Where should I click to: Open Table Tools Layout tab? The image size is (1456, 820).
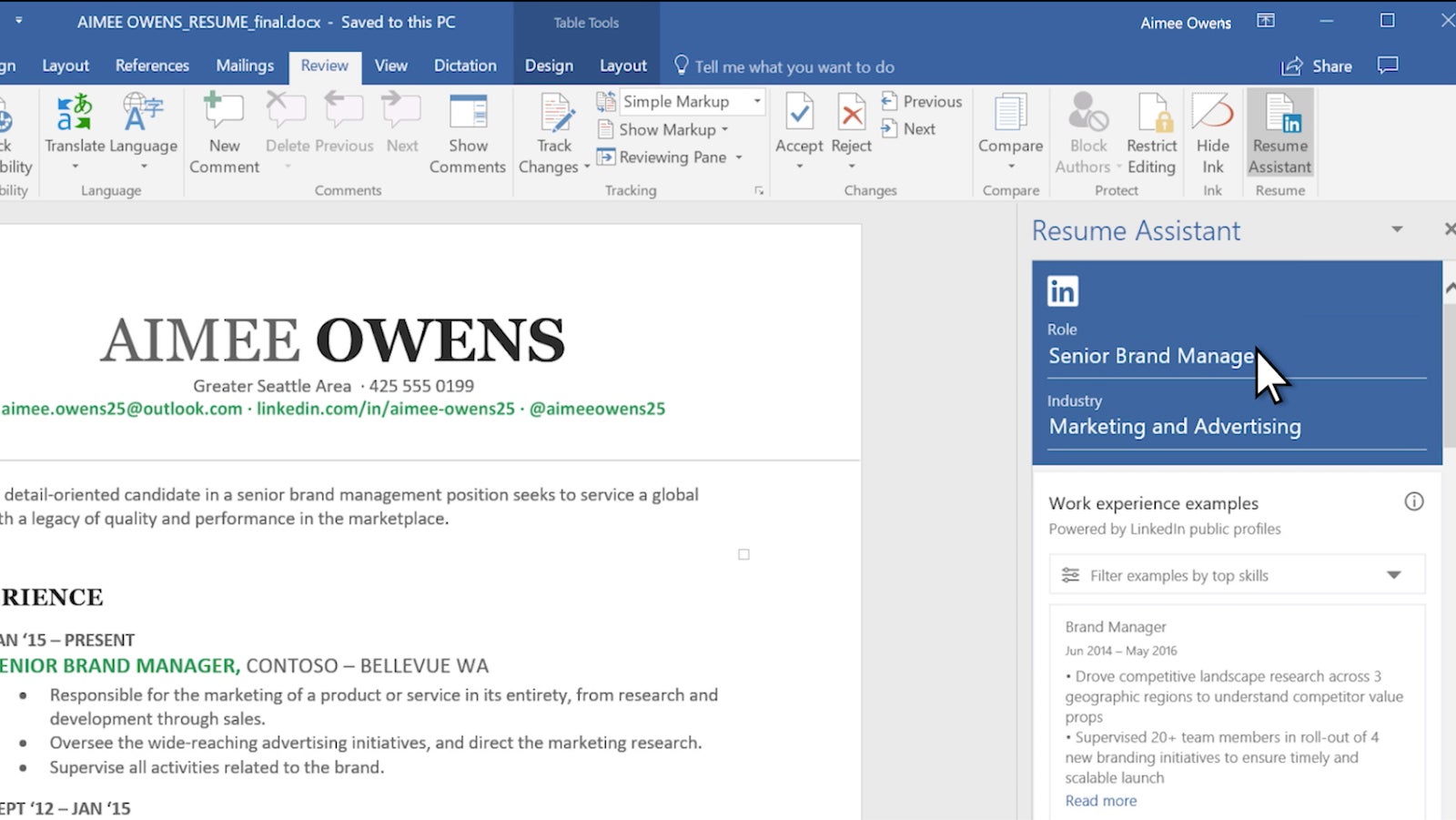point(623,66)
